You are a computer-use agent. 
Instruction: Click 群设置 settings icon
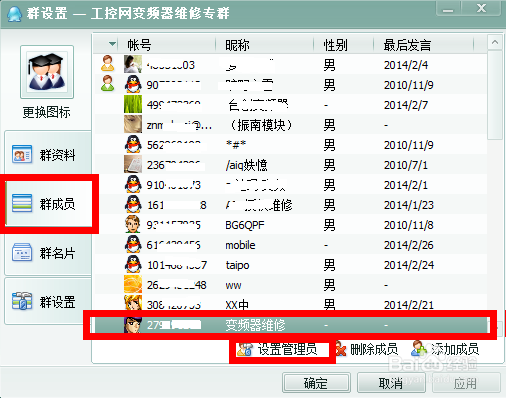point(22,301)
